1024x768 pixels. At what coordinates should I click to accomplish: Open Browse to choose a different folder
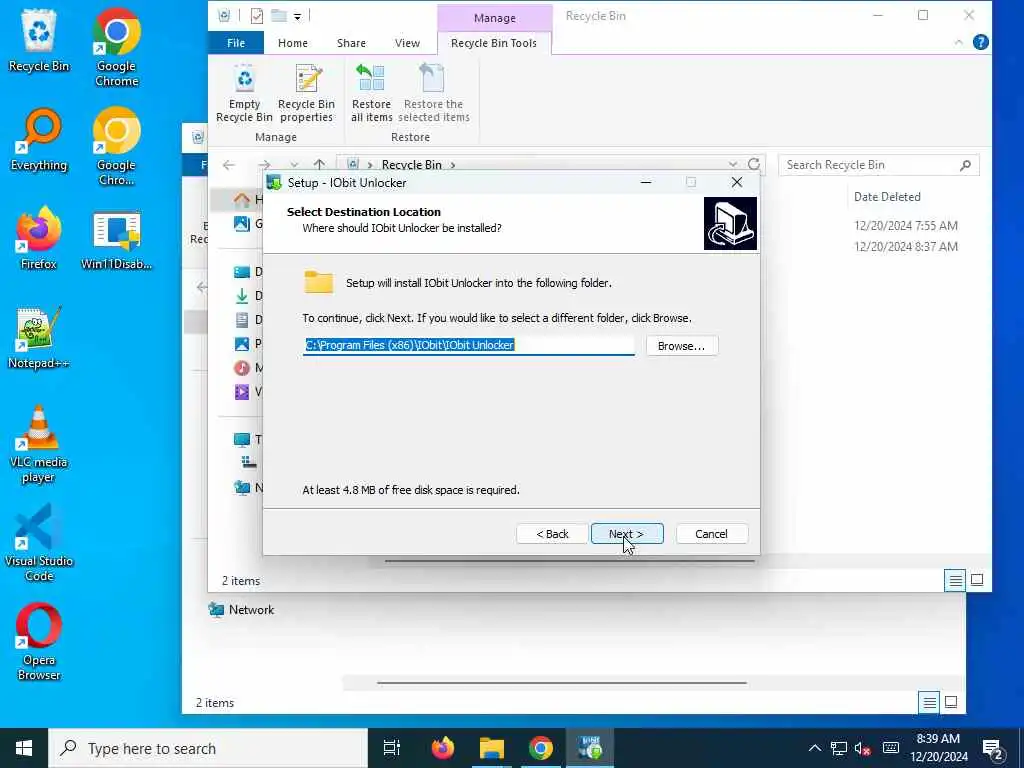682,345
